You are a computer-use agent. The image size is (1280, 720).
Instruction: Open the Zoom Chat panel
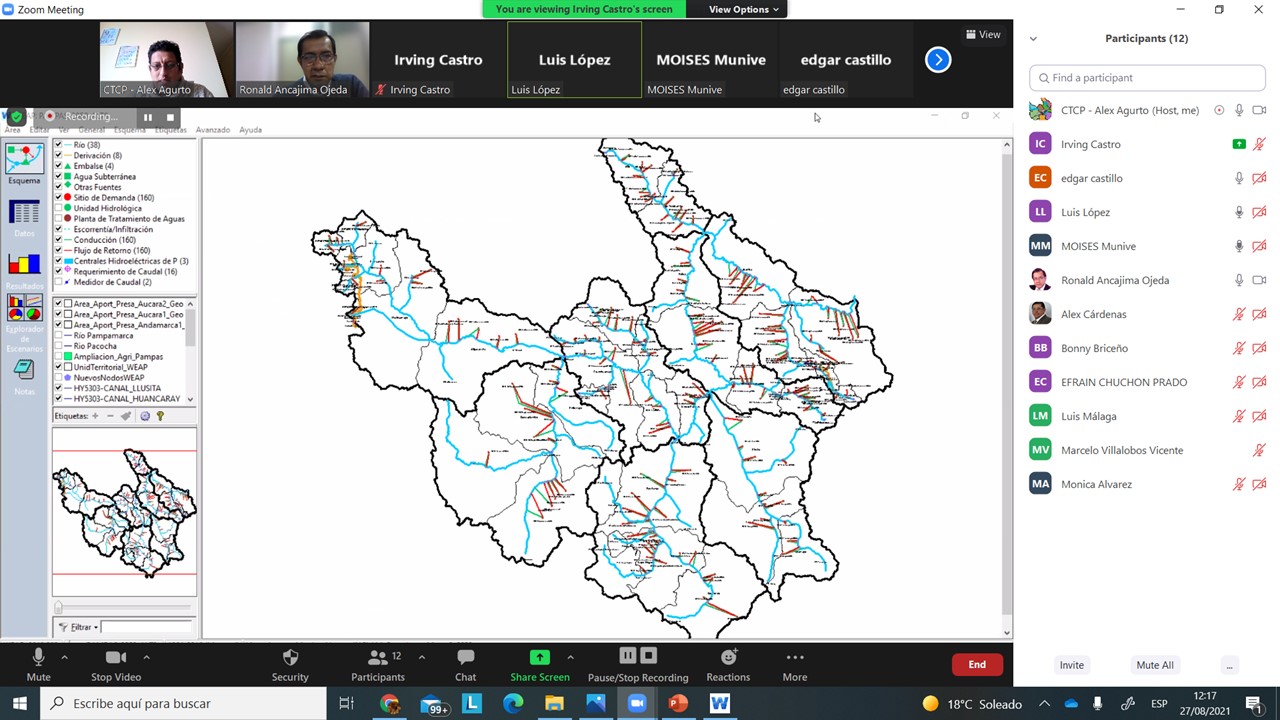465,657
